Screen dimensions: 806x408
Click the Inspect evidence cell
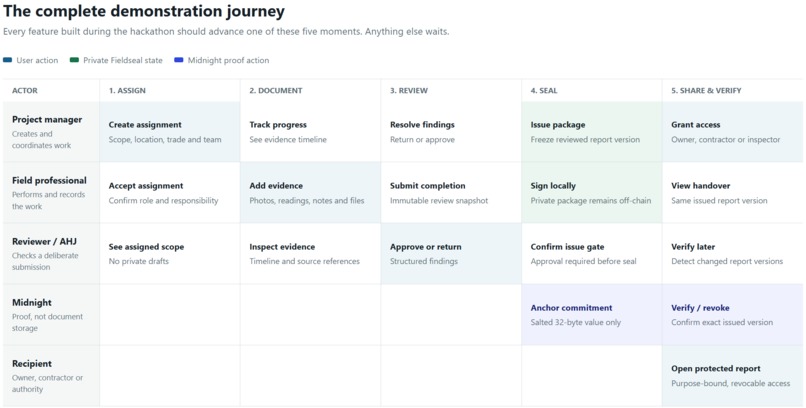[x=310, y=253]
